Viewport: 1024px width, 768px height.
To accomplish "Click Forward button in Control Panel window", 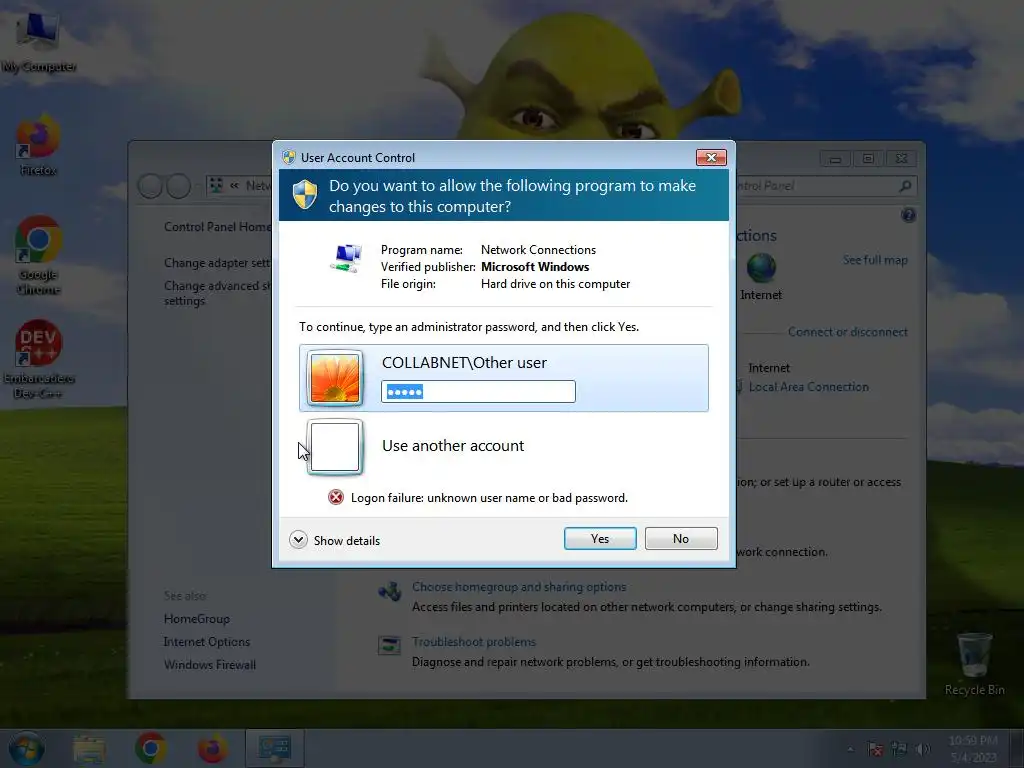I will 179,186.
